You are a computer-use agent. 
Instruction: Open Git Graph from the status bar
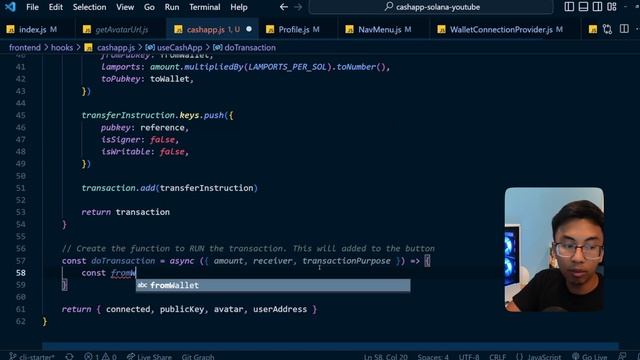point(198,356)
